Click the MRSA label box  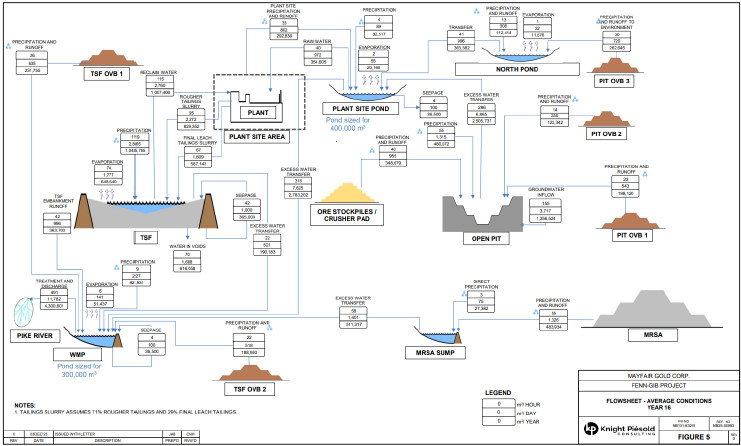pos(653,334)
